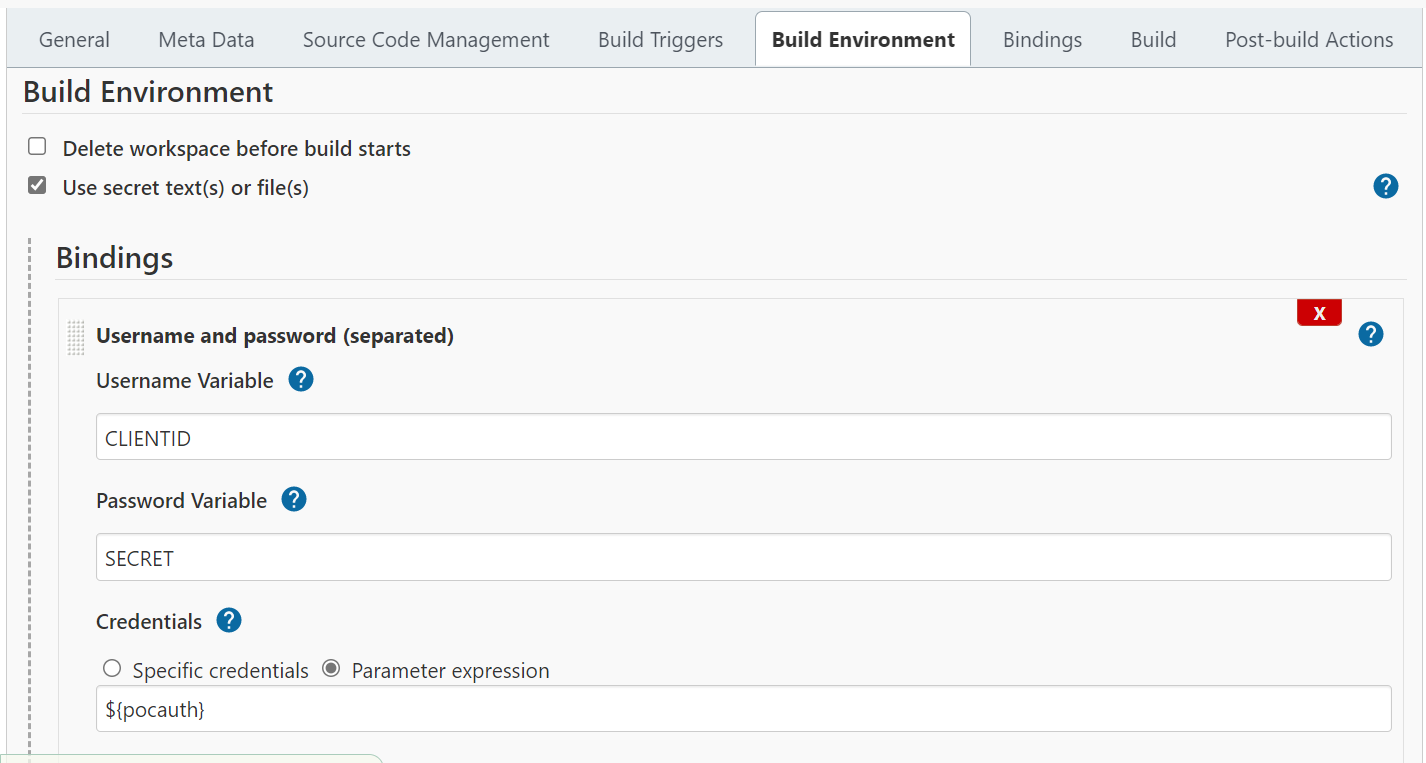1426x763 pixels.
Task: Open the Build Triggers tab
Action: tap(660, 40)
